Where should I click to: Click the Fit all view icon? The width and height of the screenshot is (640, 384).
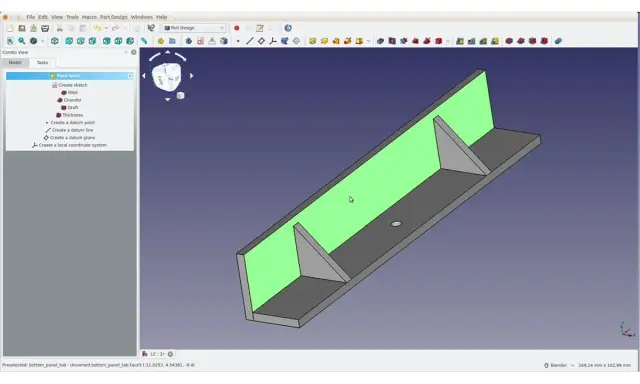(x=10, y=41)
